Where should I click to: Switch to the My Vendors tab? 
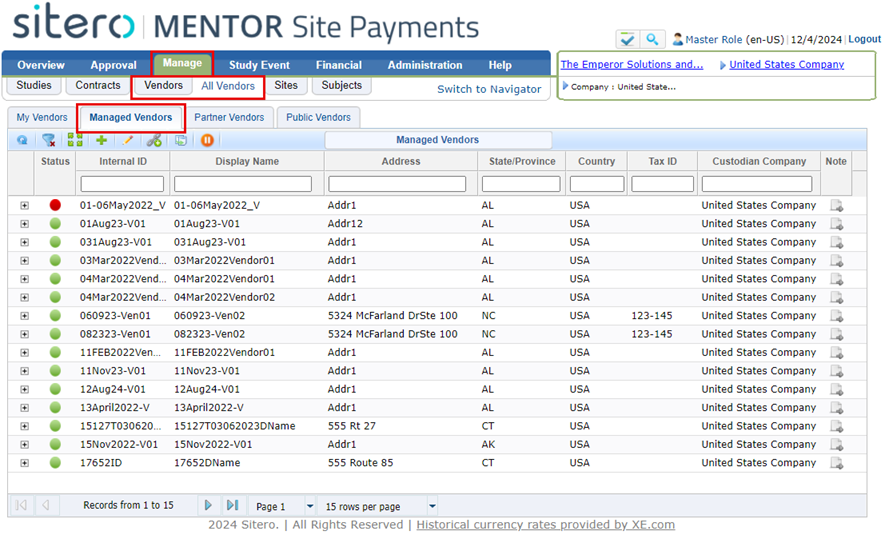tap(42, 117)
